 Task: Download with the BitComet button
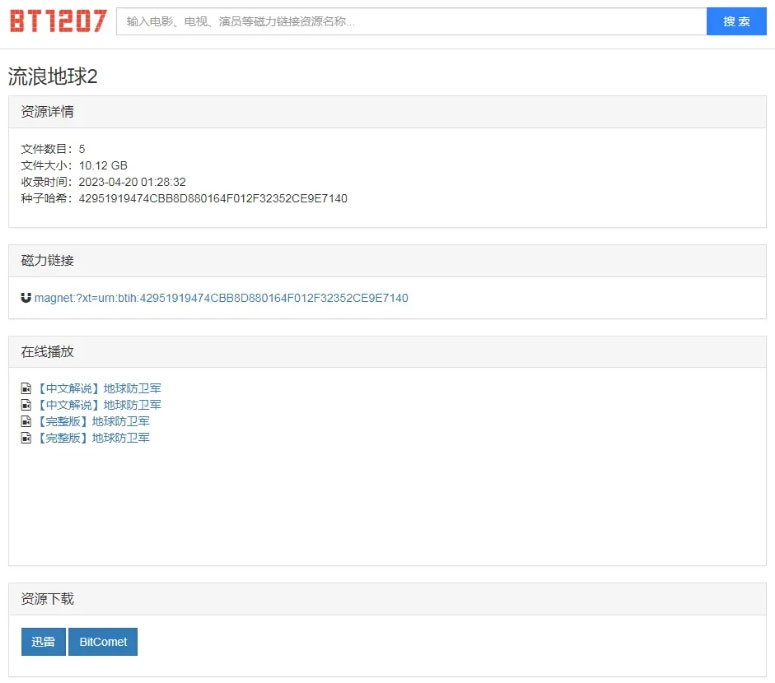(103, 641)
